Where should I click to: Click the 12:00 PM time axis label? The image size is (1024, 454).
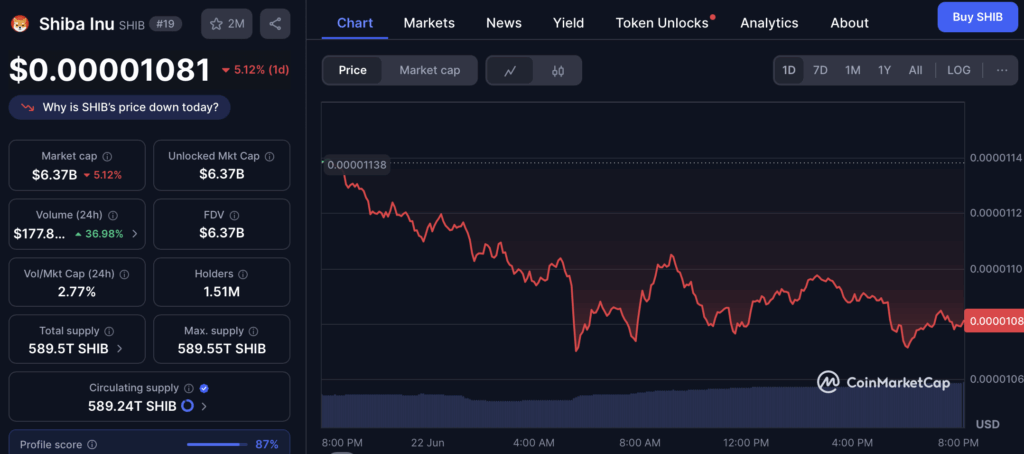click(746, 442)
